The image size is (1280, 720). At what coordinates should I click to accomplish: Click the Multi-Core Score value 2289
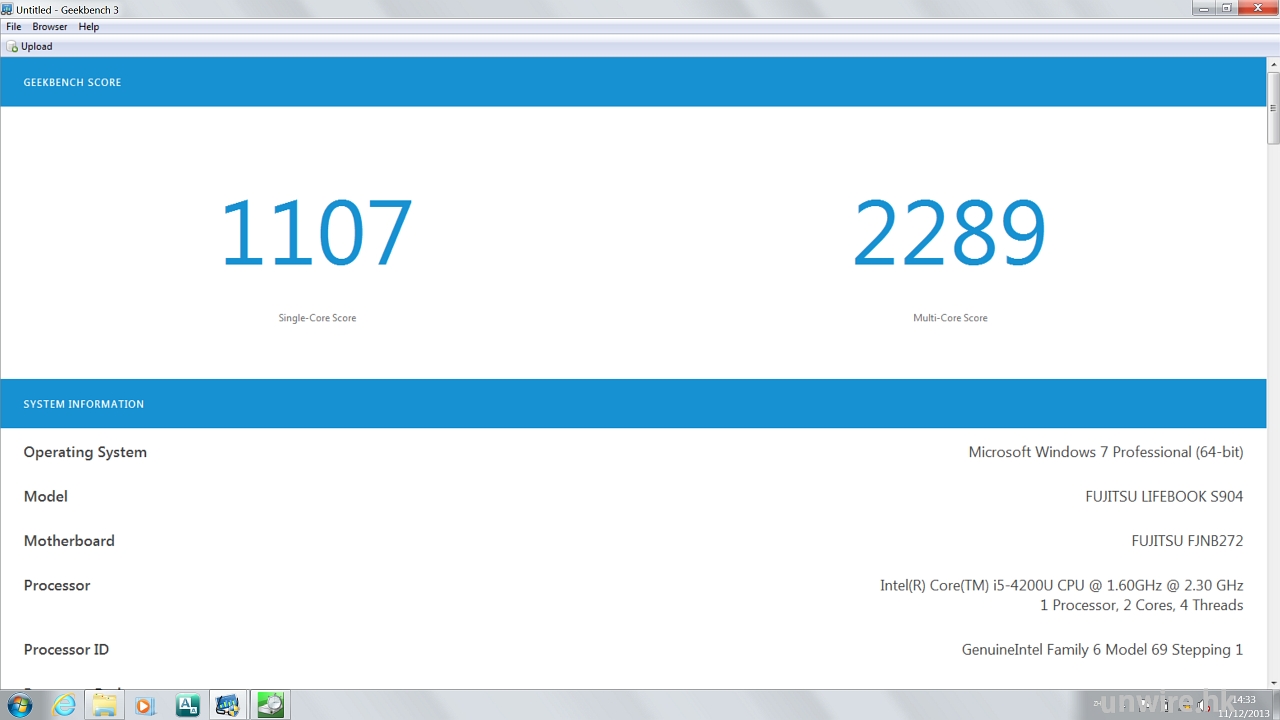click(x=949, y=233)
